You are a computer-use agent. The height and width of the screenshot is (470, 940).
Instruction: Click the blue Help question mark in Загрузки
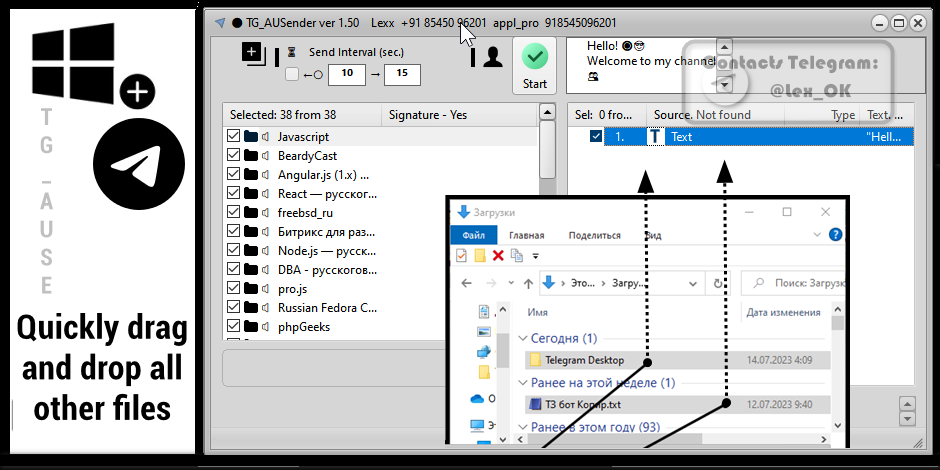(x=835, y=234)
